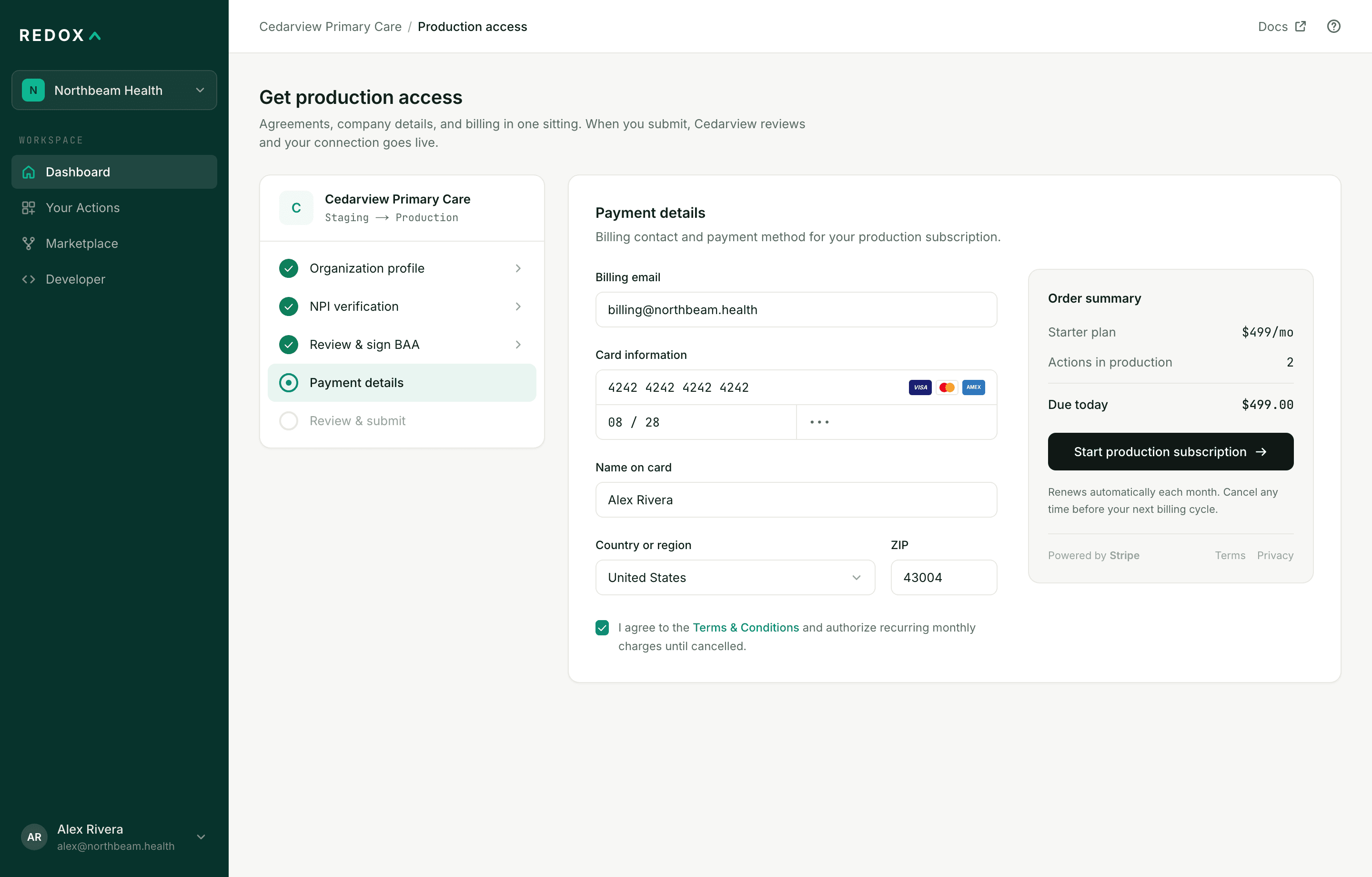Expand the Review & sign BAA chevron

[518, 345]
